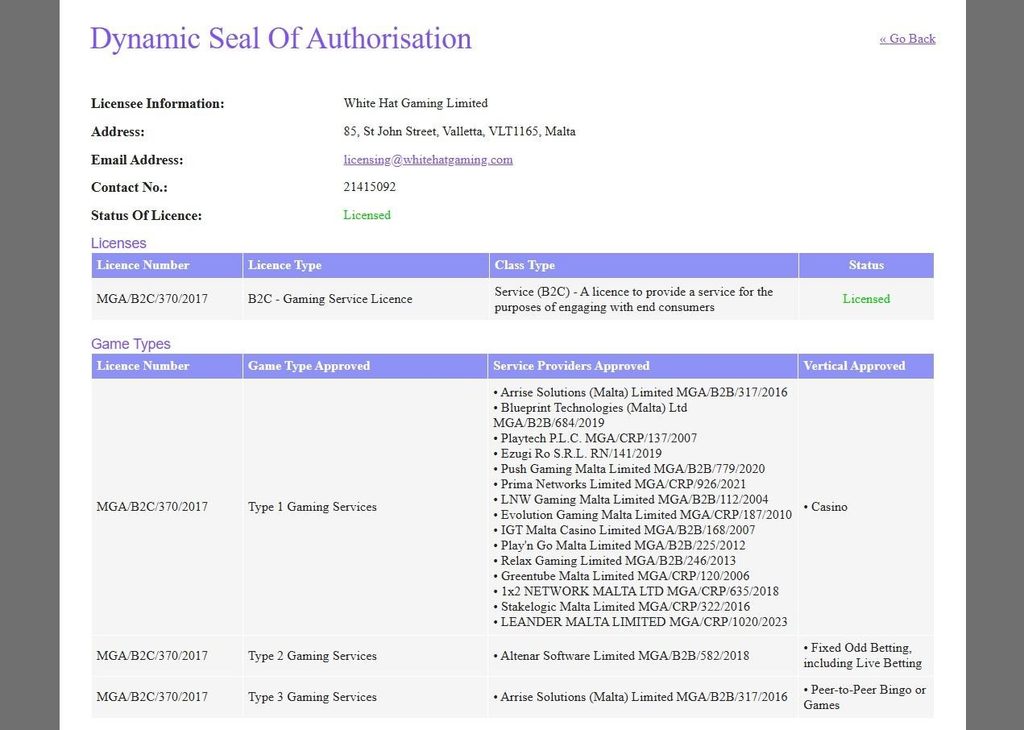Click the « Go Back link
Image resolution: width=1024 pixels, height=730 pixels.
tap(907, 39)
